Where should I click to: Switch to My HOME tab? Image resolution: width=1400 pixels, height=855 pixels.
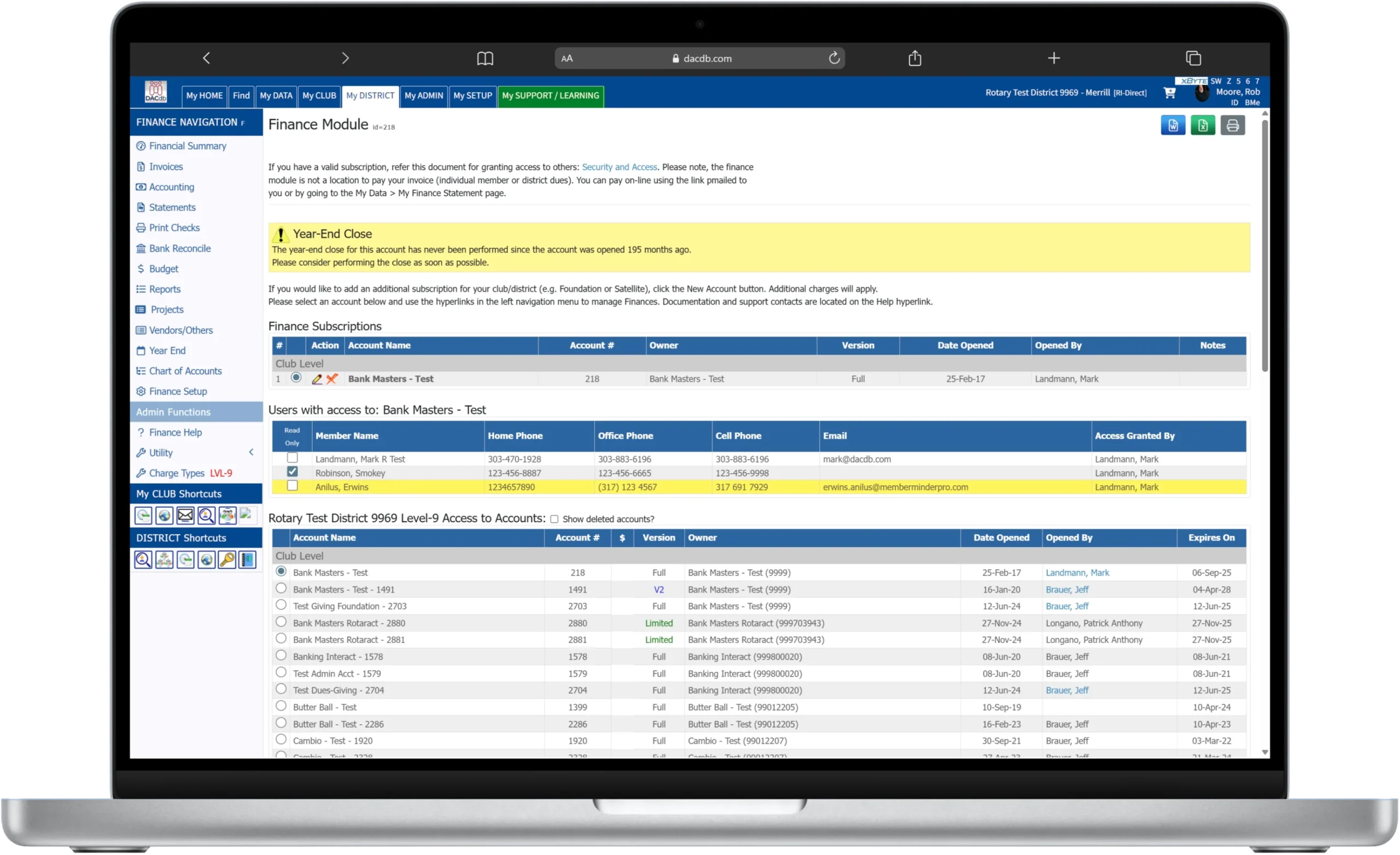pyautogui.click(x=204, y=96)
